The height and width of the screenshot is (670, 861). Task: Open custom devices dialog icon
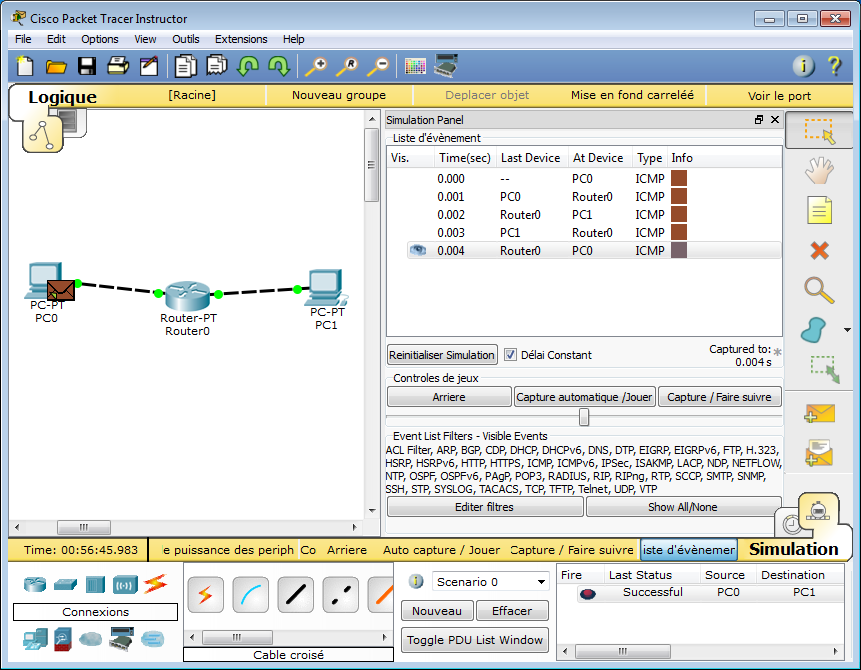pyautogui.click(x=446, y=65)
